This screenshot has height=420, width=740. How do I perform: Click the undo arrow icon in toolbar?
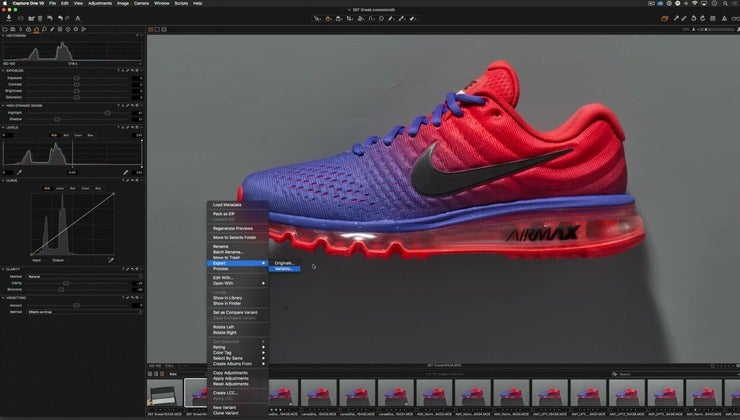60,18
